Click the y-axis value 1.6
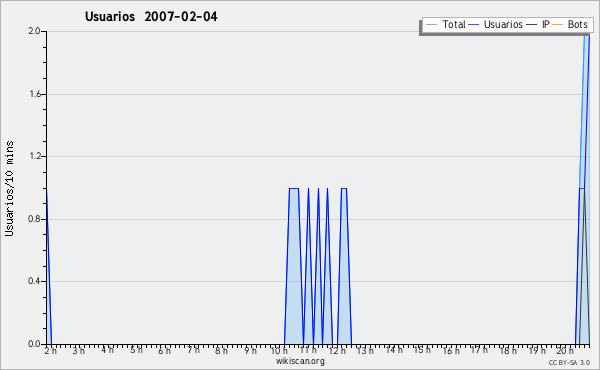 [34, 94]
